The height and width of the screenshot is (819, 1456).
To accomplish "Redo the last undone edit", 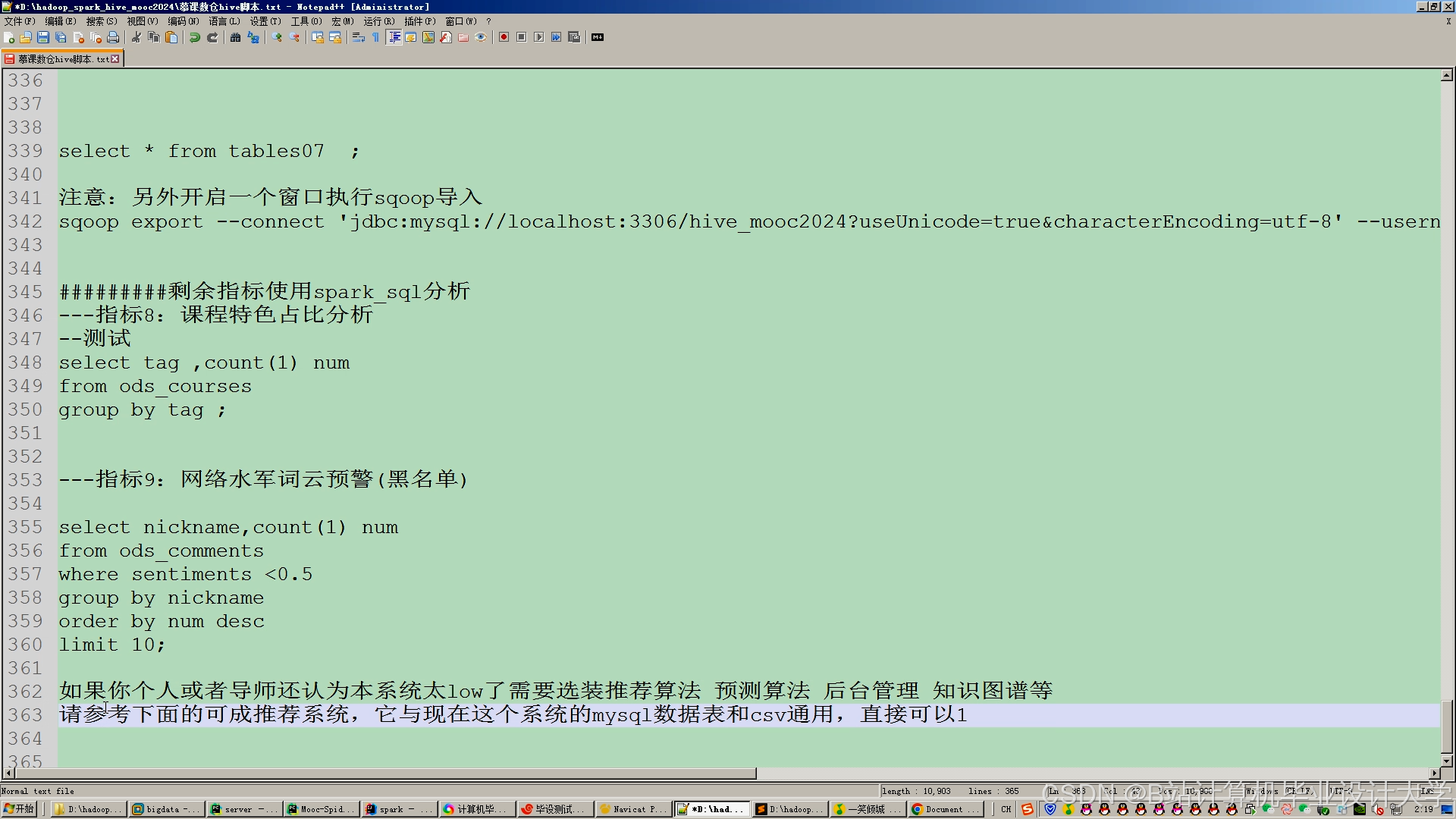I will click(x=212, y=37).
